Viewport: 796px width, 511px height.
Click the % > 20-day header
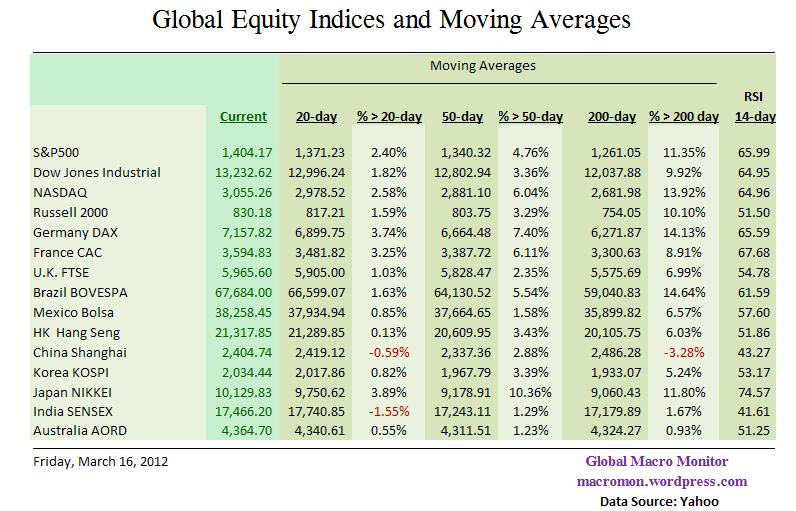pyautogui.click(x=389, y=117)
